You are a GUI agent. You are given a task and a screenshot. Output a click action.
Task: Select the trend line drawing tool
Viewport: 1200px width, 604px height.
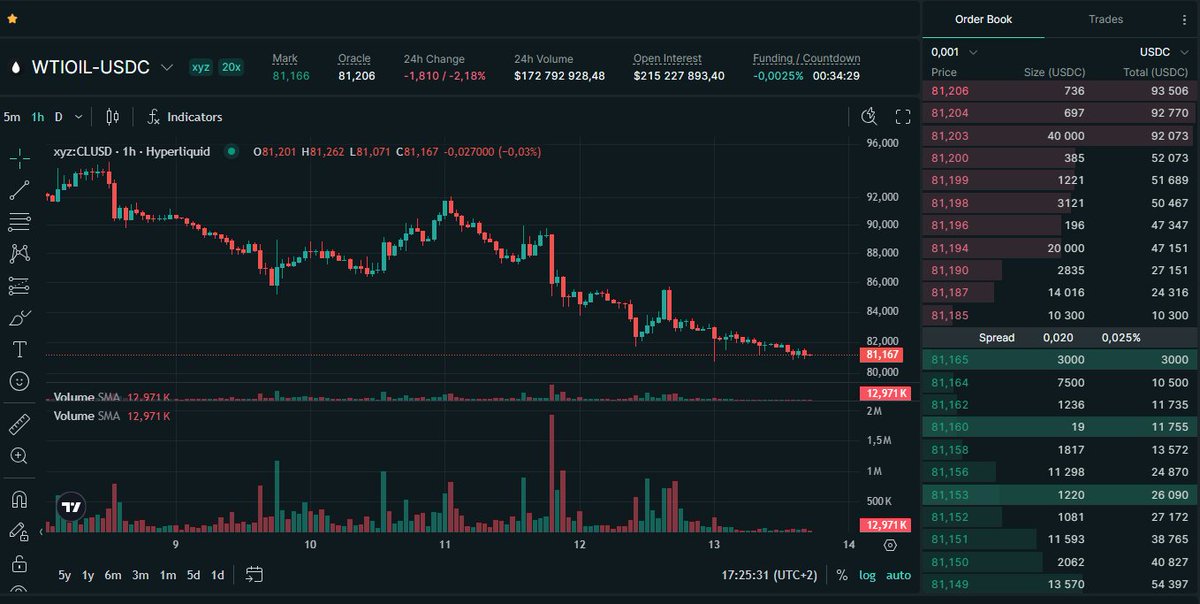tap(19, 190)
